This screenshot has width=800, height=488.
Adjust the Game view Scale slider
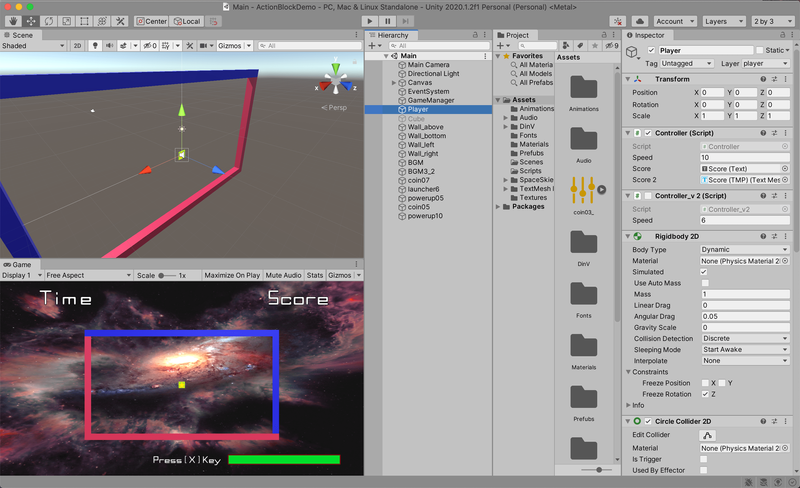pyautogui.click(x=164, y=275)
